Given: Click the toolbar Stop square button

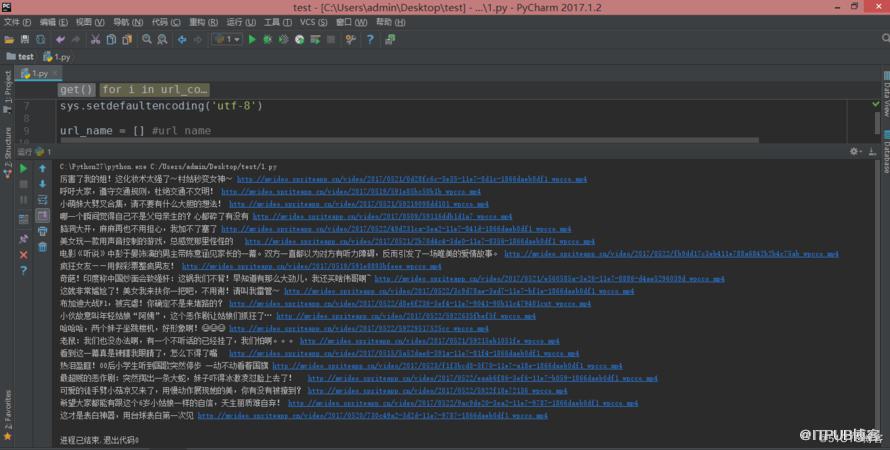Looking at the screenshot, I should coord(331,39).
